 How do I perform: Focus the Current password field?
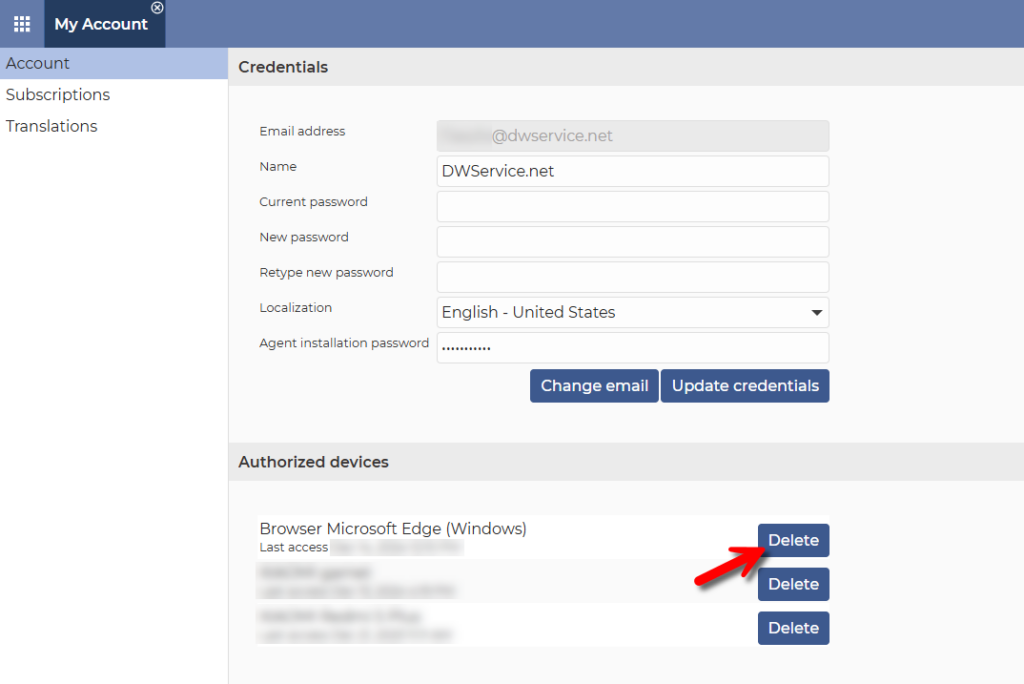633,206
